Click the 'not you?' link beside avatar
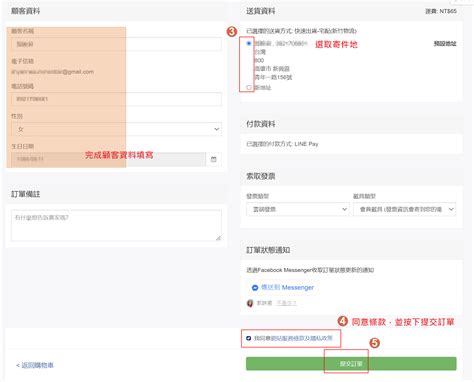Screen dimensions: 474x382 (286, 303)
